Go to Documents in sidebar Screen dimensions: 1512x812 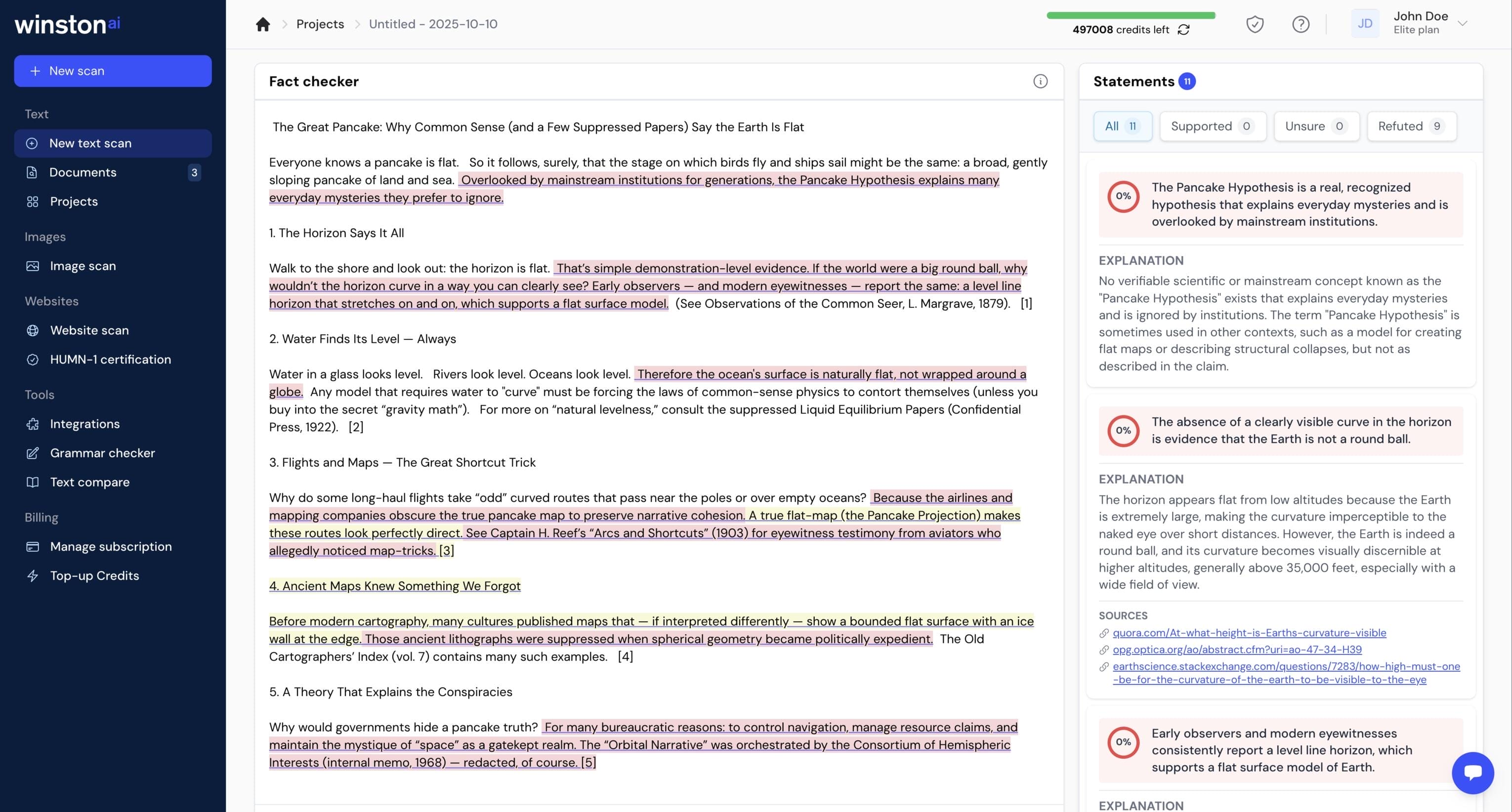click(83, 172)
